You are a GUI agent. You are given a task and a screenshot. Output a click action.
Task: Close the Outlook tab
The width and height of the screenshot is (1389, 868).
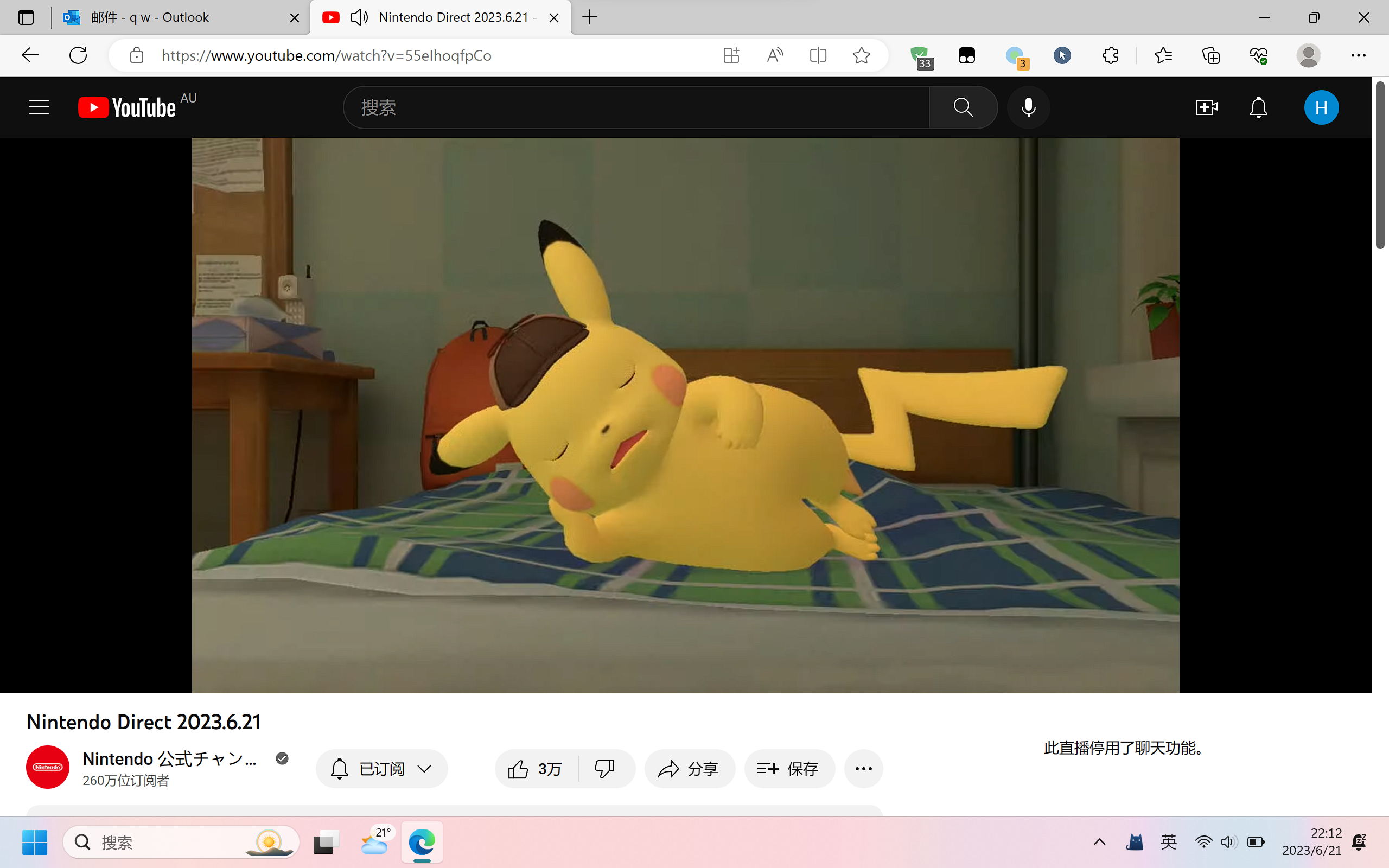coord(295,18)
